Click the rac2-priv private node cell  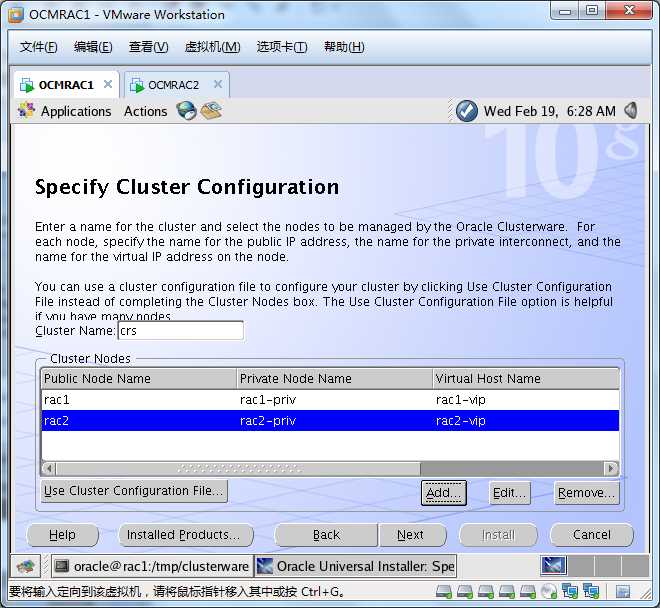(335, 421)
